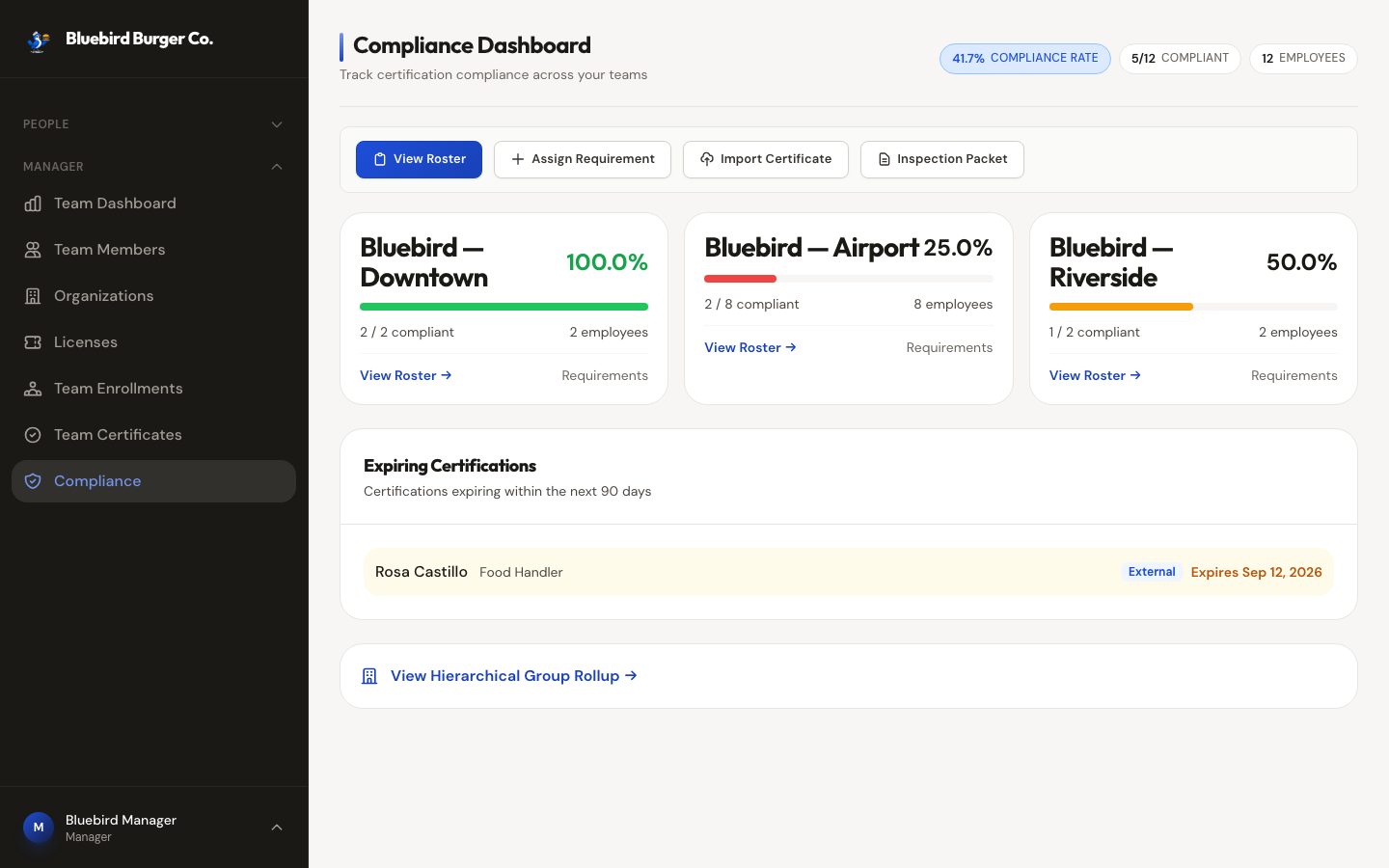Click the Team Dashboard chart icon
Screen dimensions: 1389x868
[x=33, y=203]
